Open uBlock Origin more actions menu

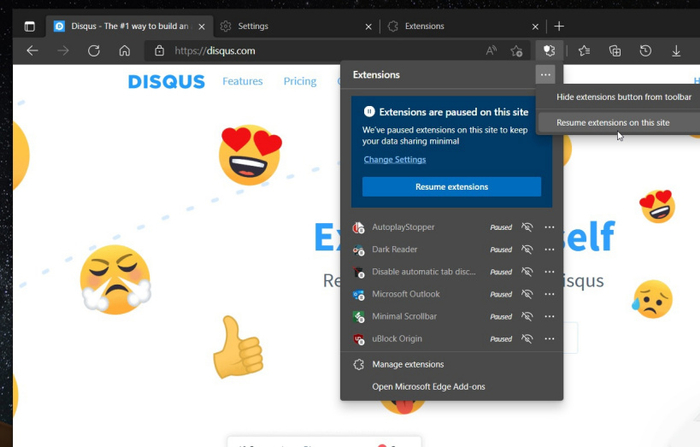550,339
